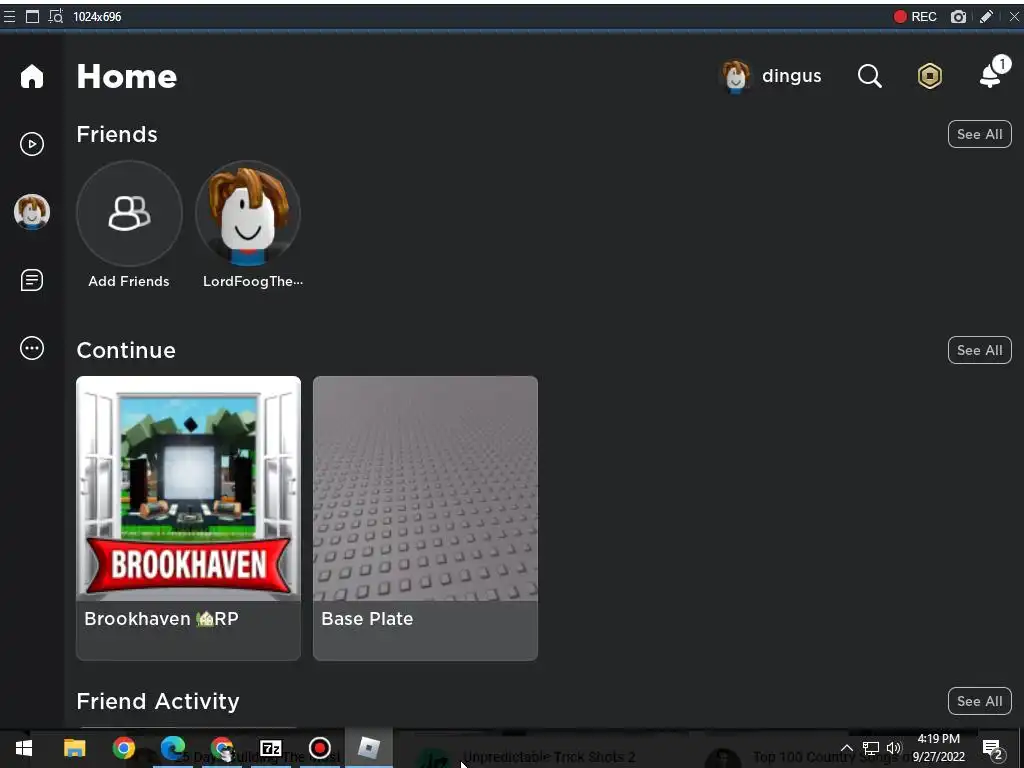Click the recorder window mode icon
Image resolution: width=1024 pixels, height=768 pixels.
(32, 16)
